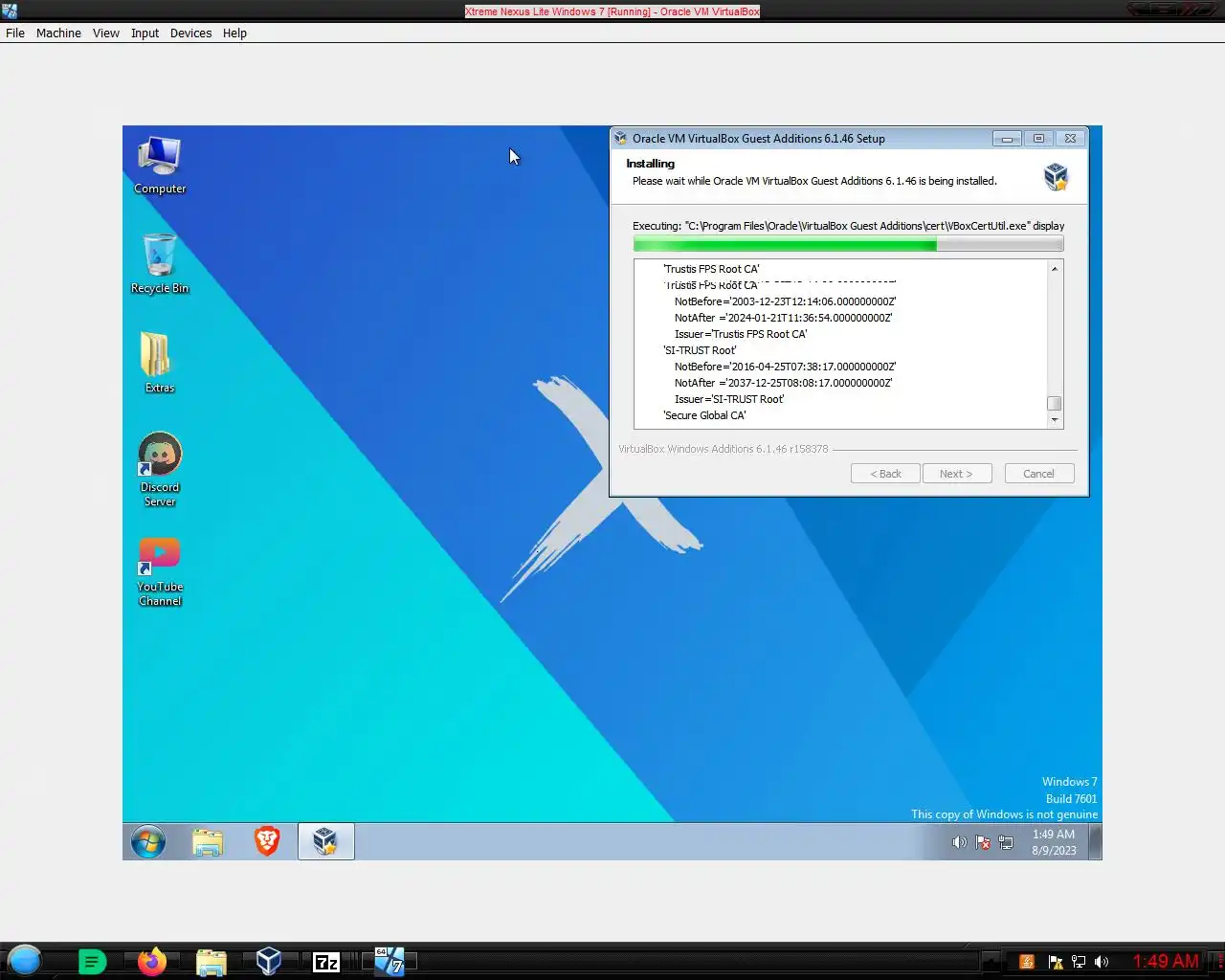Click the Executing VBoxCertUtil.exe status text
1225x980 pixels.
pyautogui.click(x=848, y=226)
